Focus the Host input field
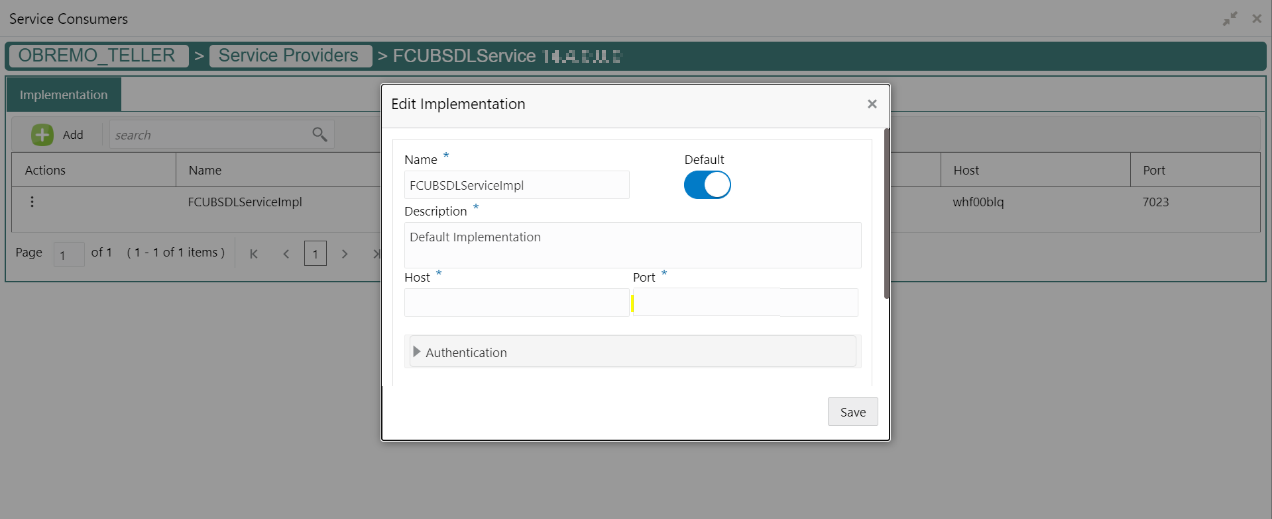 pos(517,302)
